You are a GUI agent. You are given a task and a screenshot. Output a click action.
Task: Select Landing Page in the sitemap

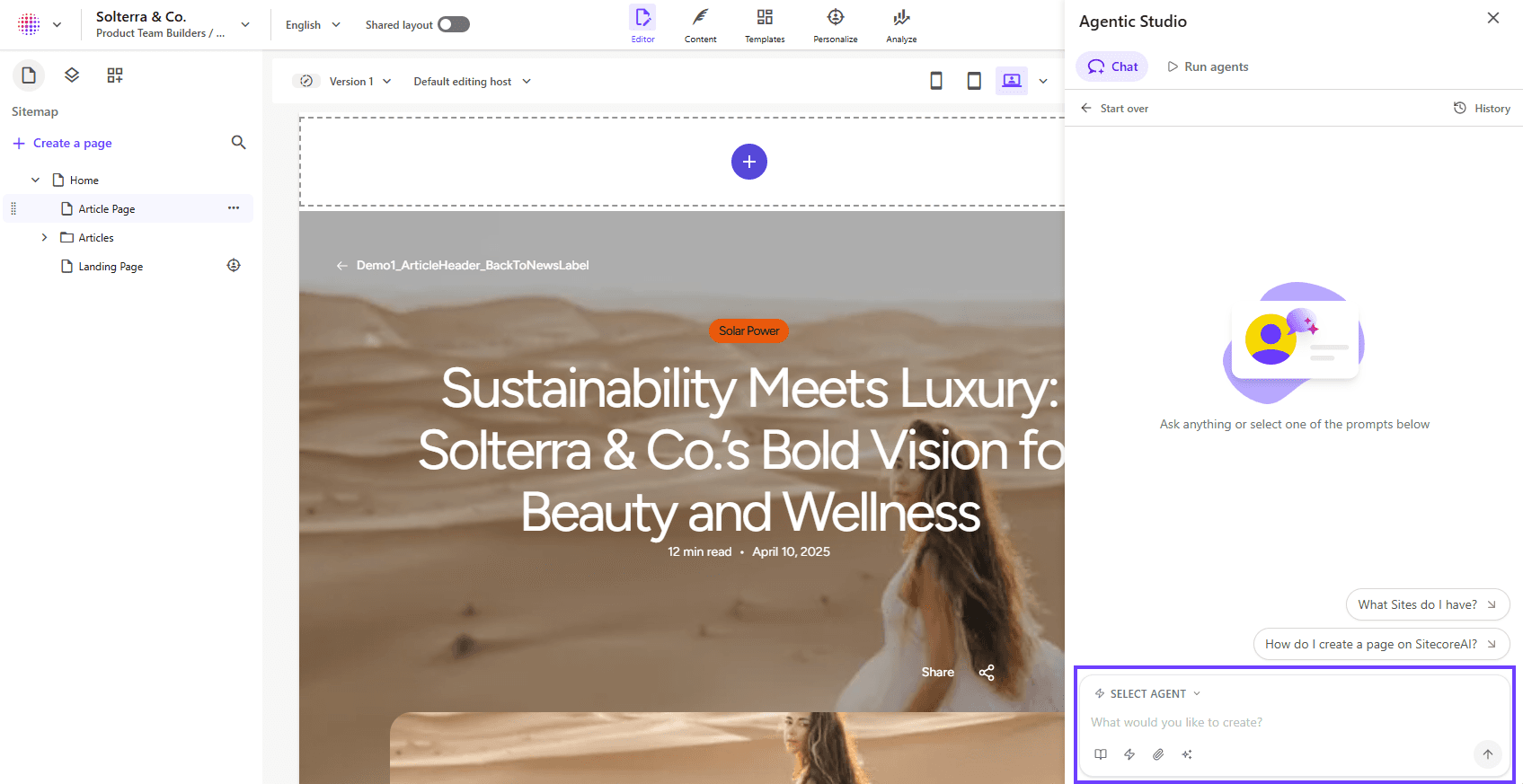click(x=111, y=267)
